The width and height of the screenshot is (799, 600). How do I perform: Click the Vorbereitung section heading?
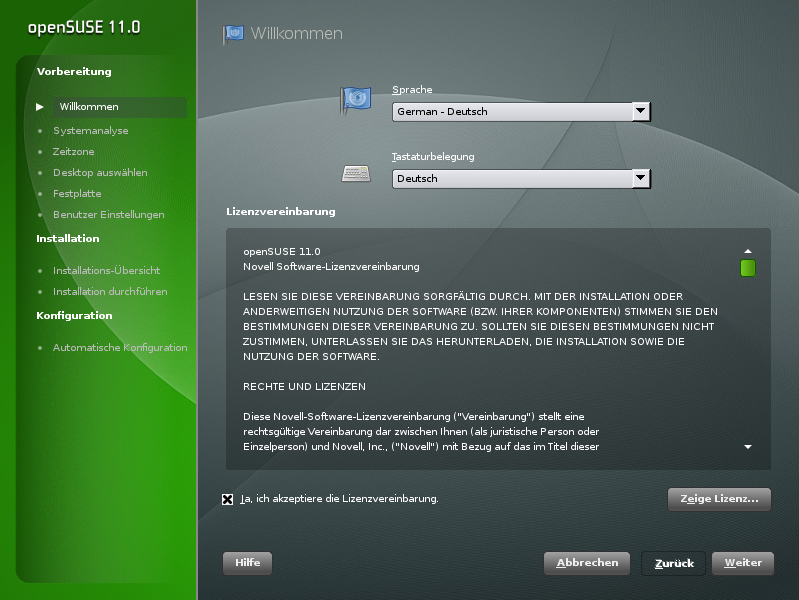tap(74, 72)
